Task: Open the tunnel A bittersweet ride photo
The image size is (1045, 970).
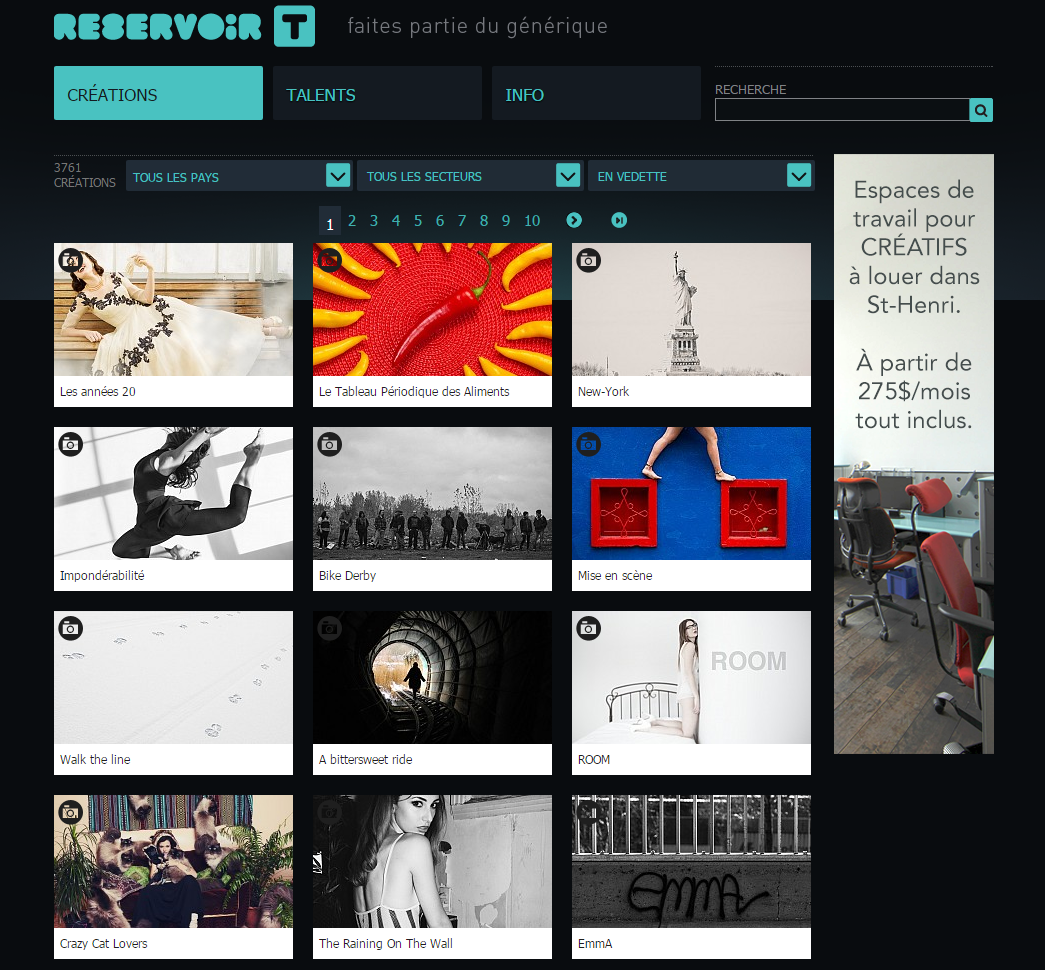Action: [433, 677]
